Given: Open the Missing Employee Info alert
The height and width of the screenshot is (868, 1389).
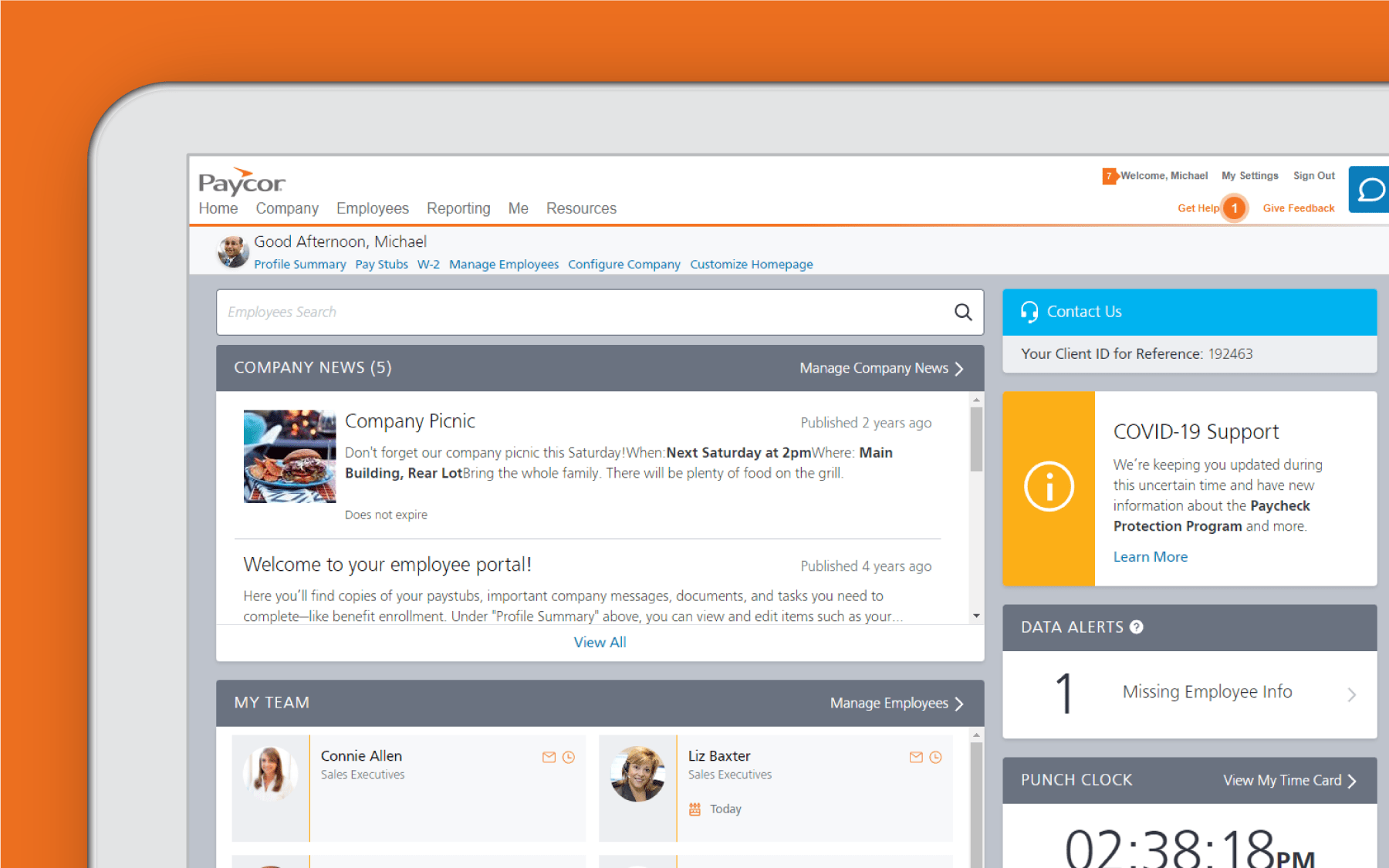Looking at the screenshot, I should (1189, 694).
